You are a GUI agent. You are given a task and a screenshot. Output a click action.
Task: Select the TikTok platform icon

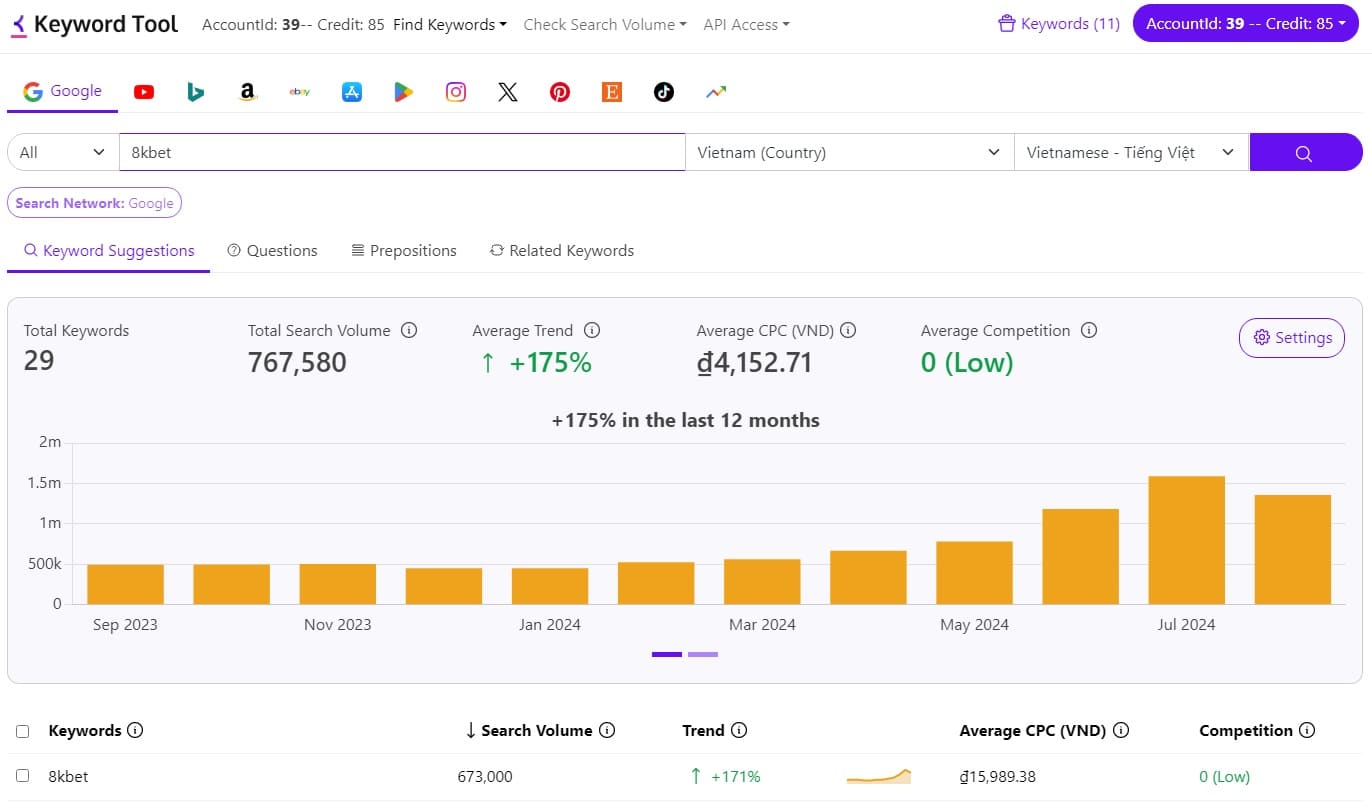664,92
